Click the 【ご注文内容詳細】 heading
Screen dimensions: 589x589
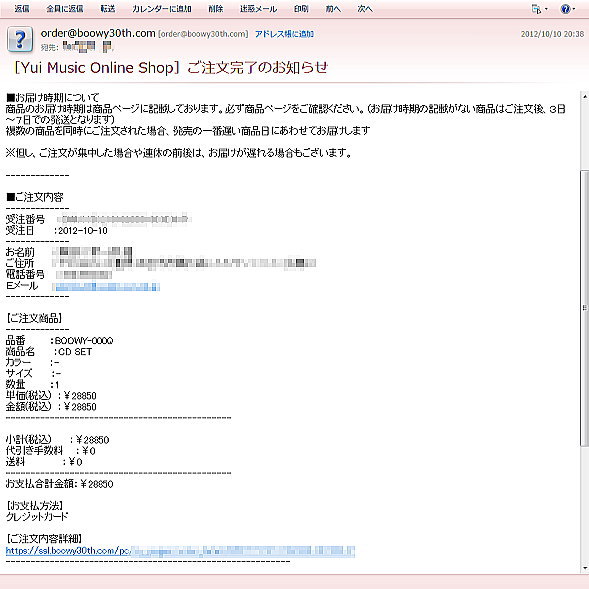coord(44,539)
